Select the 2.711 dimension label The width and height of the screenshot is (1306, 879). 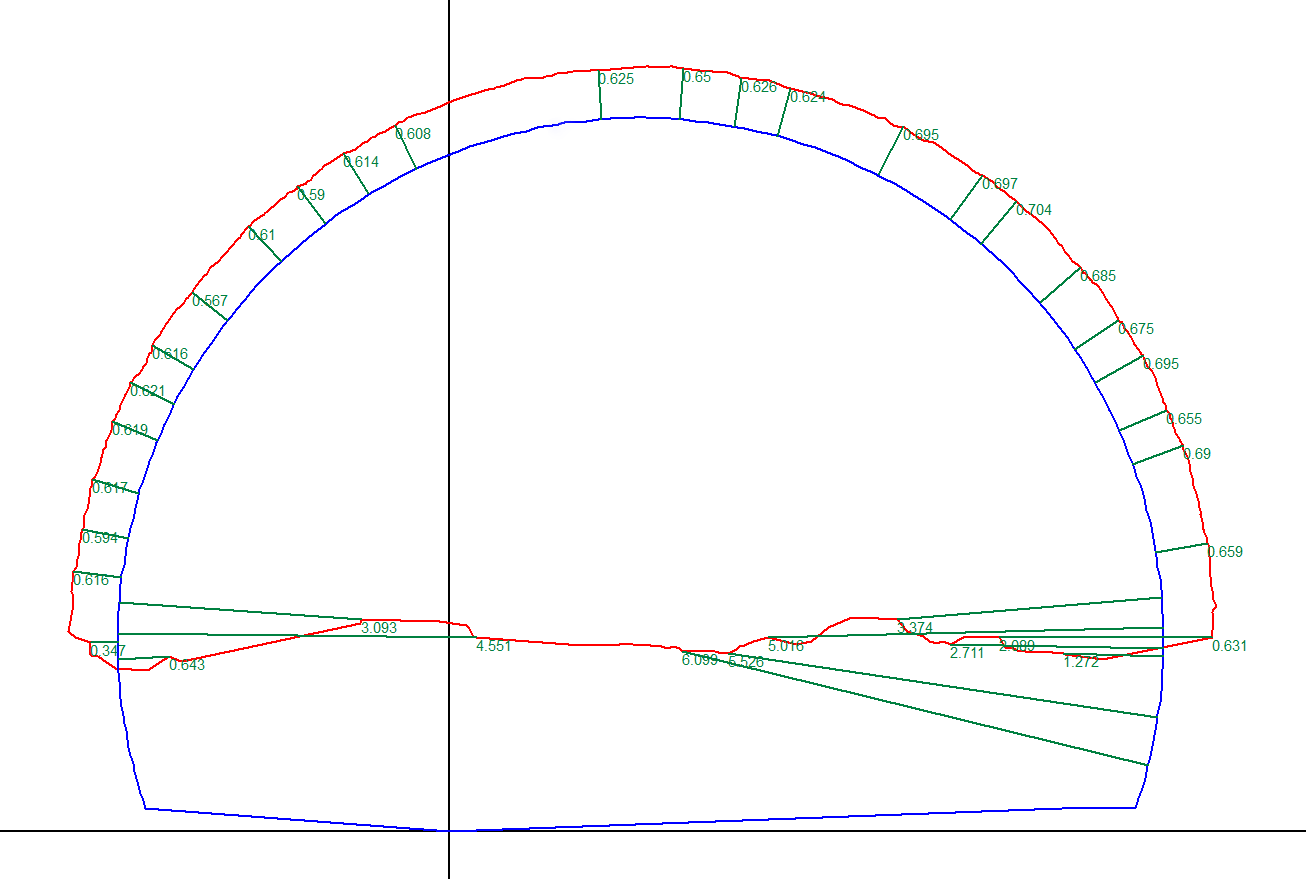967,653
